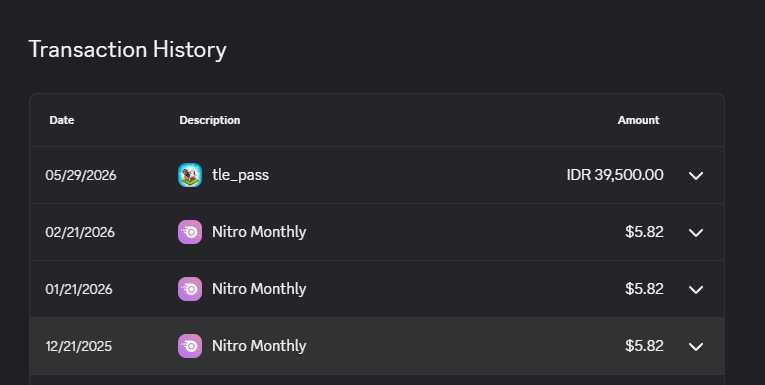
Task: Select the tle_pass description text
Action: point(241,175)
